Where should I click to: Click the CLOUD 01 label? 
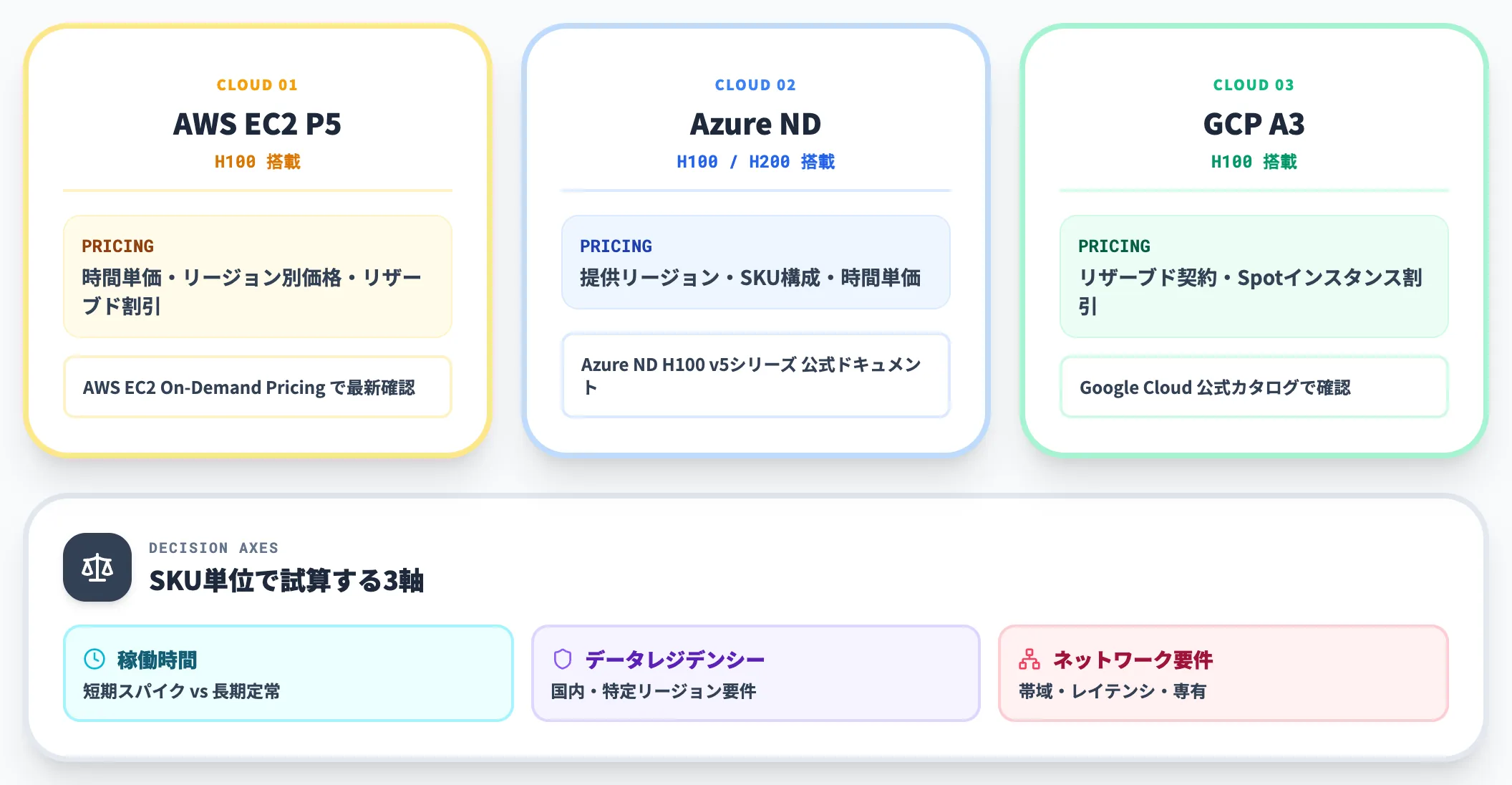(x=258, y=85)
